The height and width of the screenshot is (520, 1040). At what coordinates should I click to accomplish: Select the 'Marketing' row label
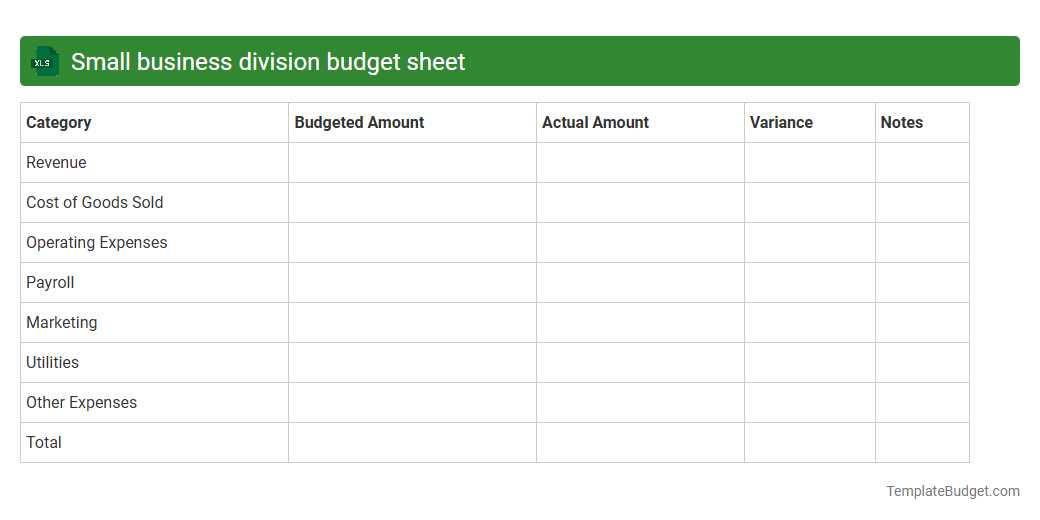[62, 322]
